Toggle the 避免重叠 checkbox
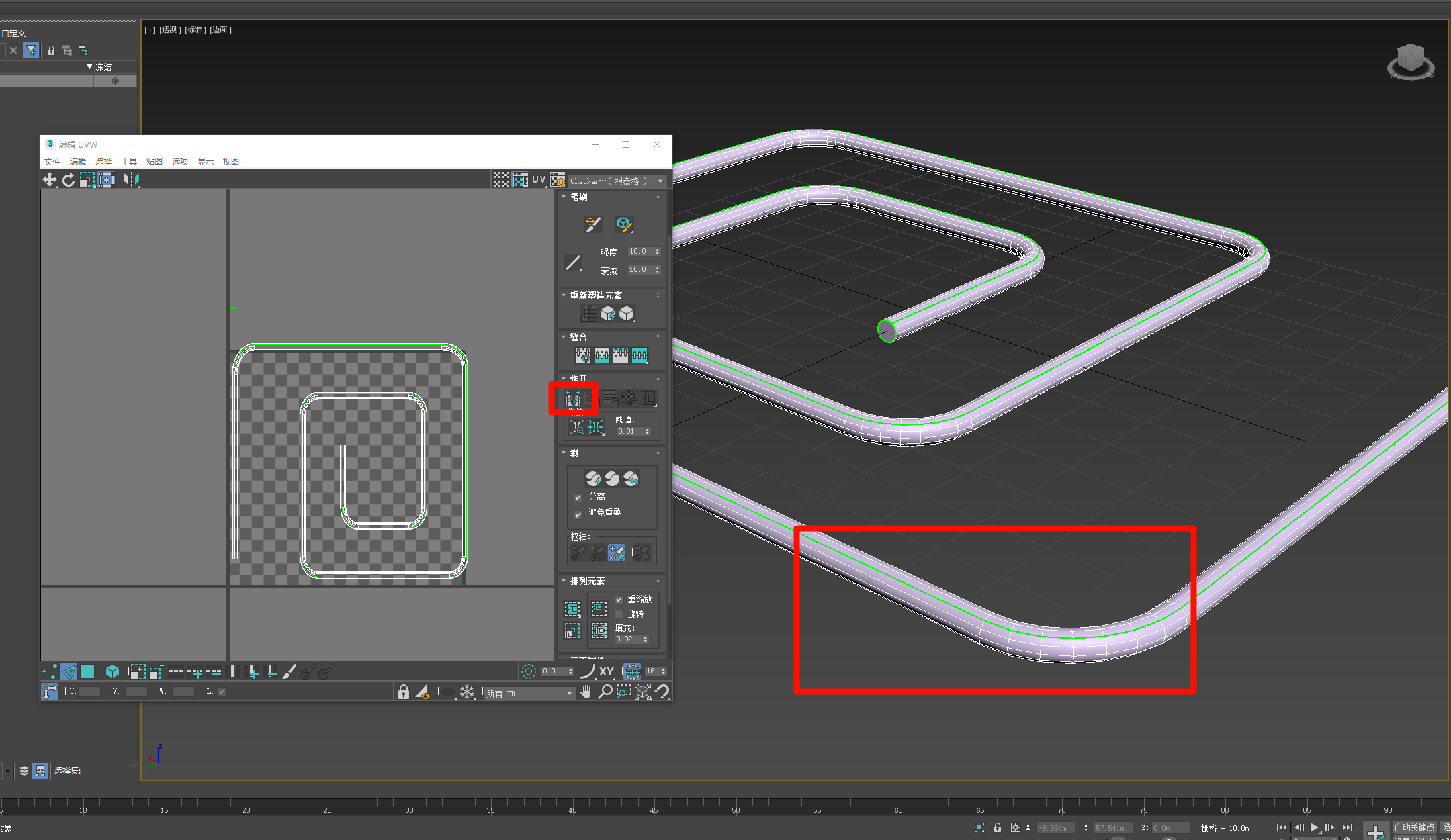Screen dimensions: 1451x840 [x=578, y=514]
